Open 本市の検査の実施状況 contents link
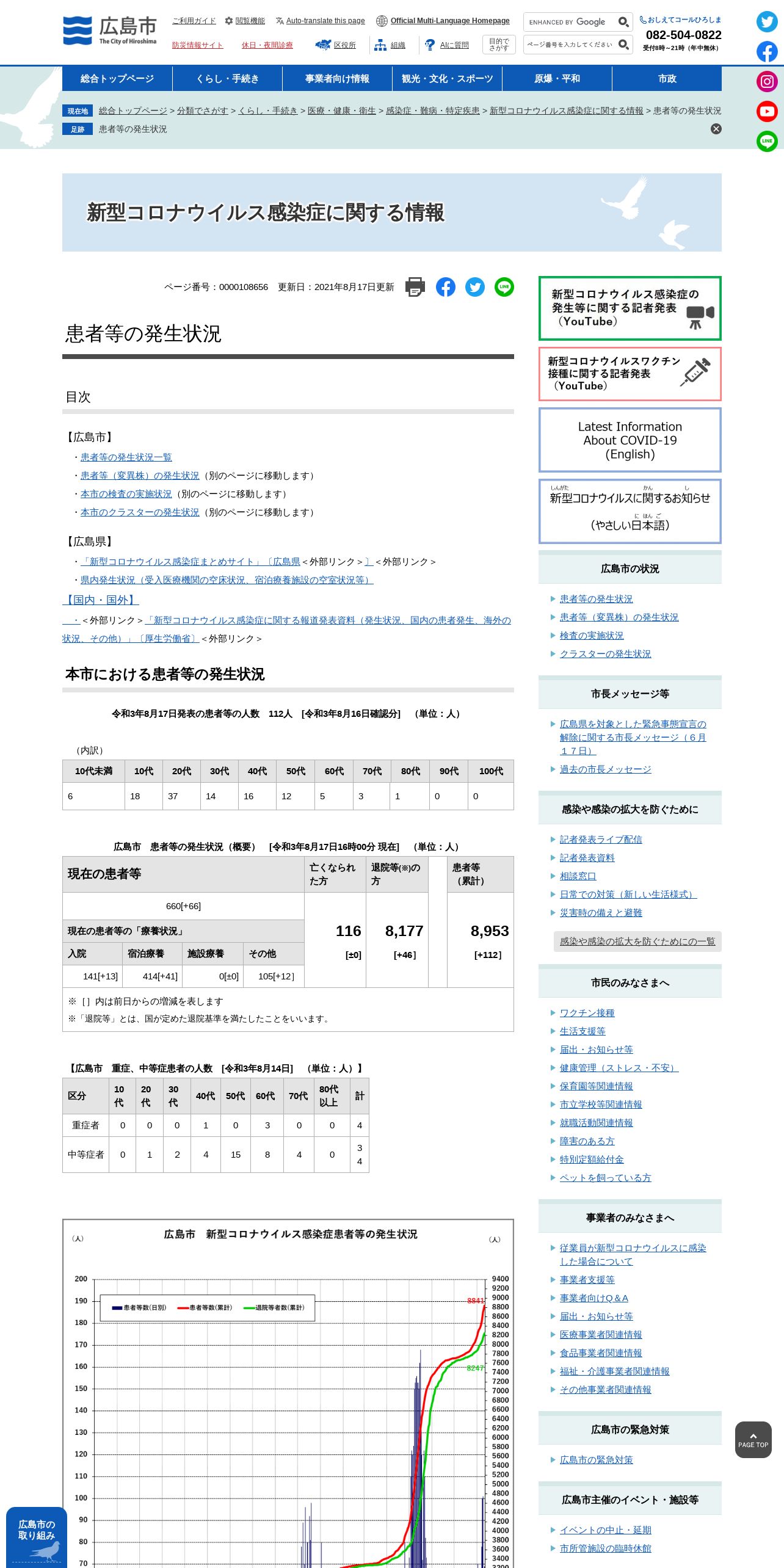The height and width of the screenshot is (1568, 784). coord(126,494)
